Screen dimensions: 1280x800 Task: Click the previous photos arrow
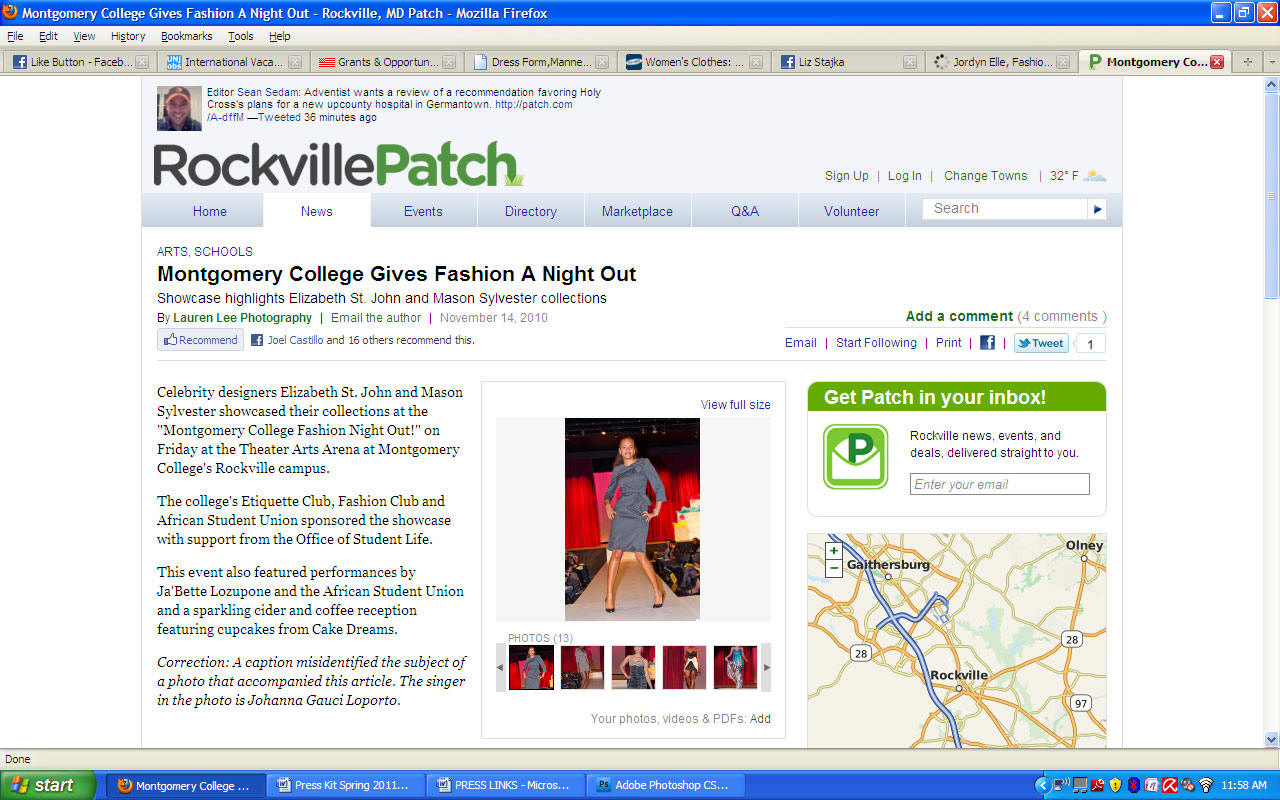501,667
